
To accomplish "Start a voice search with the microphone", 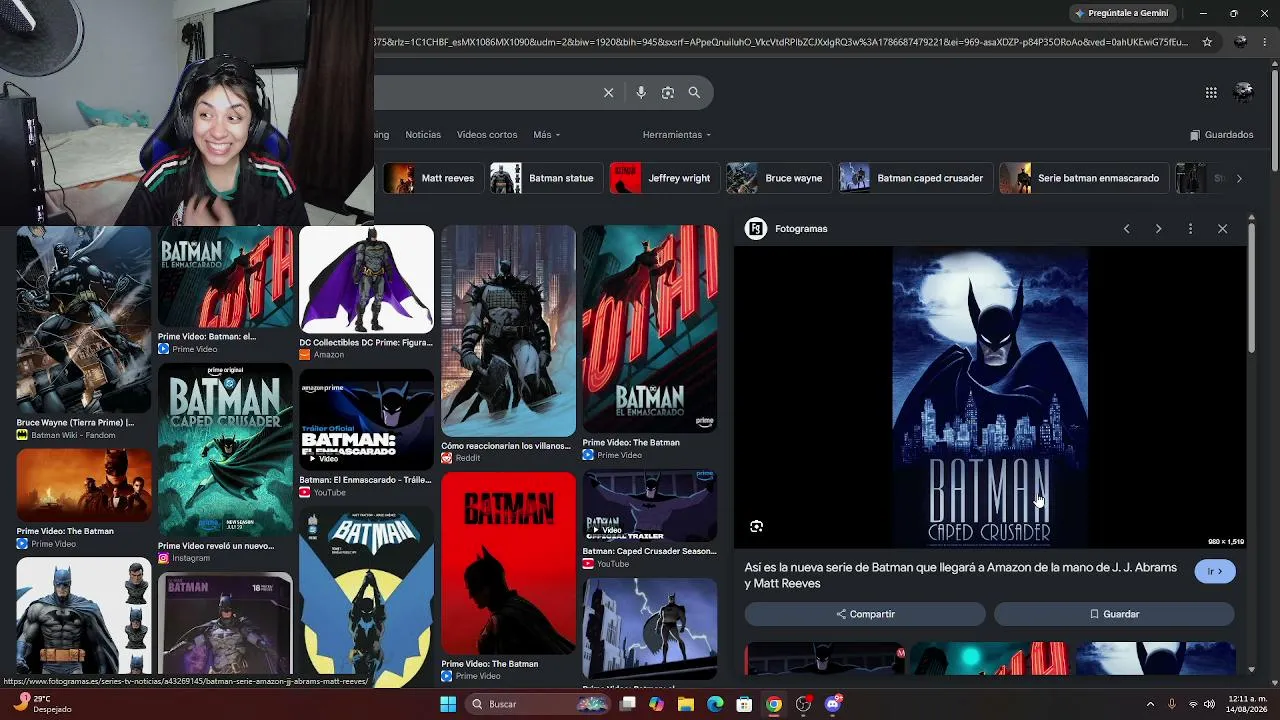I will pos(641,93).
